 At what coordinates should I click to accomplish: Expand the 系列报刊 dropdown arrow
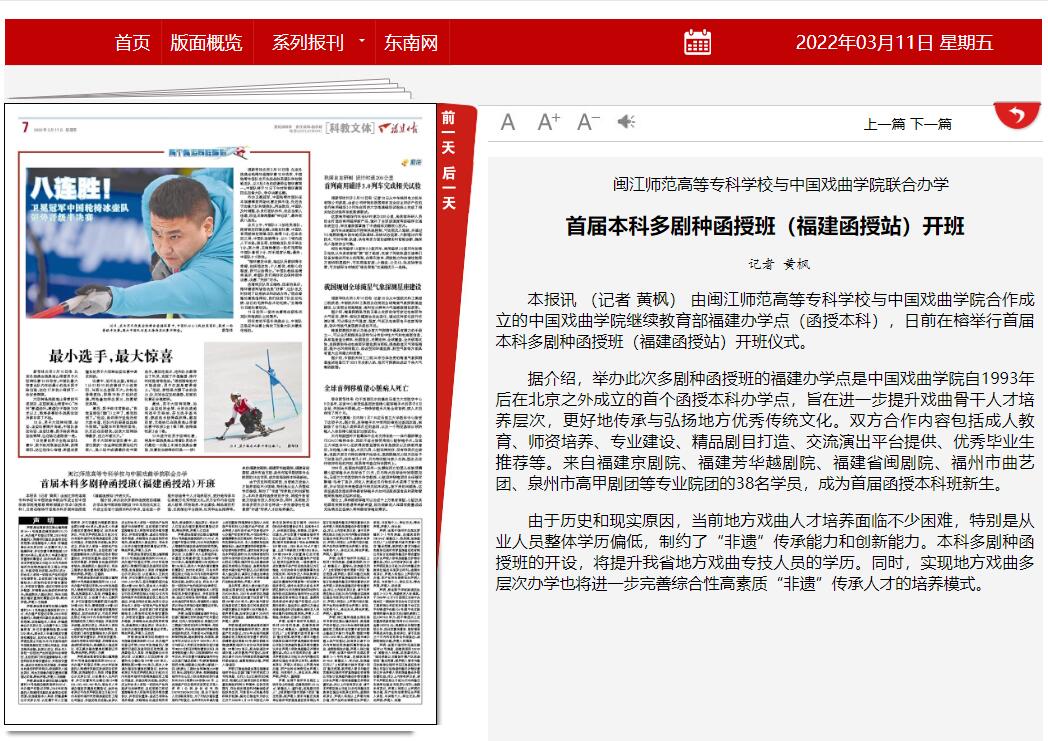tap(362, 41)
